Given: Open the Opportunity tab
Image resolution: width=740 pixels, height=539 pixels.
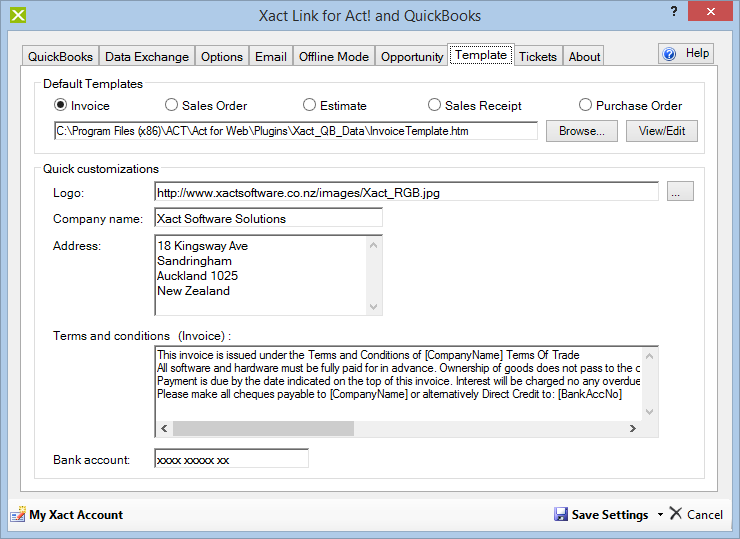Looking at the screenshot, I should click(412, 56).
